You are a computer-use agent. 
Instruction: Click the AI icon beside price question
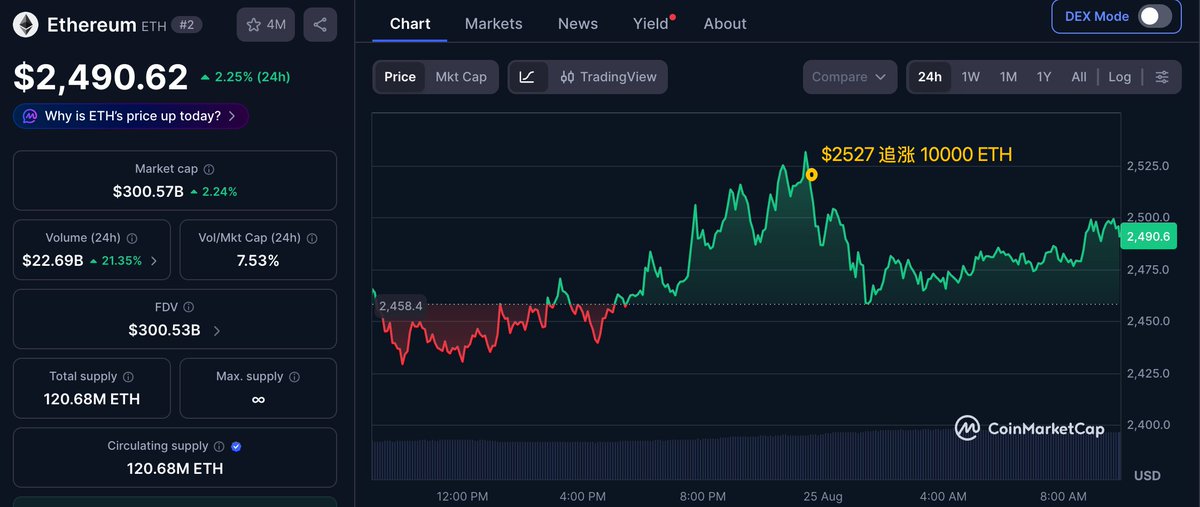click(x=30, y=116)
